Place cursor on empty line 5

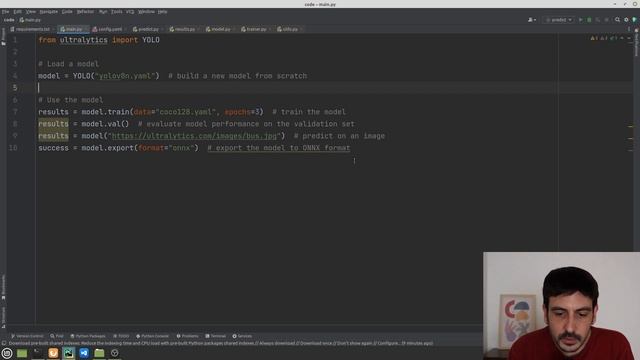point(298,88)
